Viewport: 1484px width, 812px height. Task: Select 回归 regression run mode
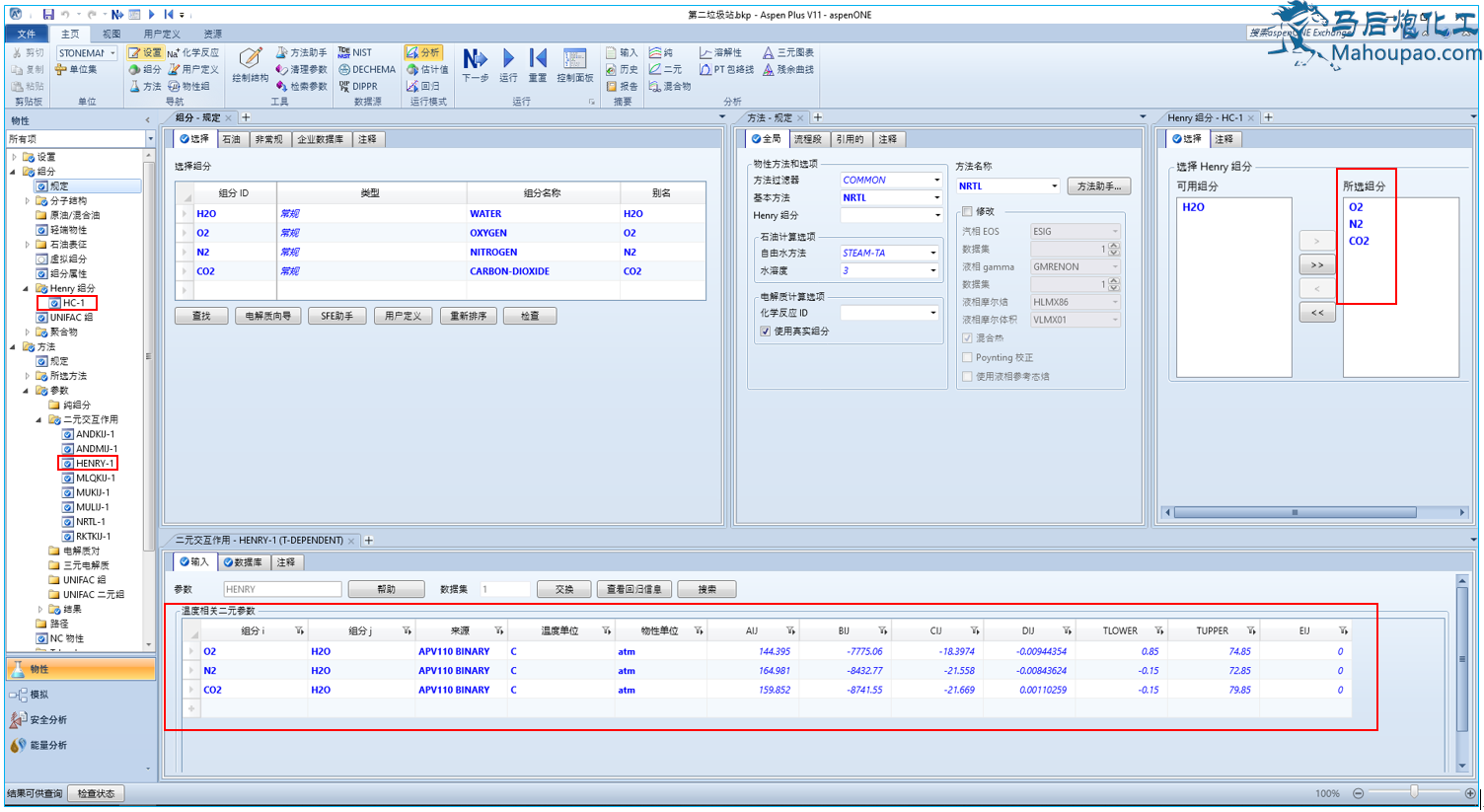[x=423, y=86]
